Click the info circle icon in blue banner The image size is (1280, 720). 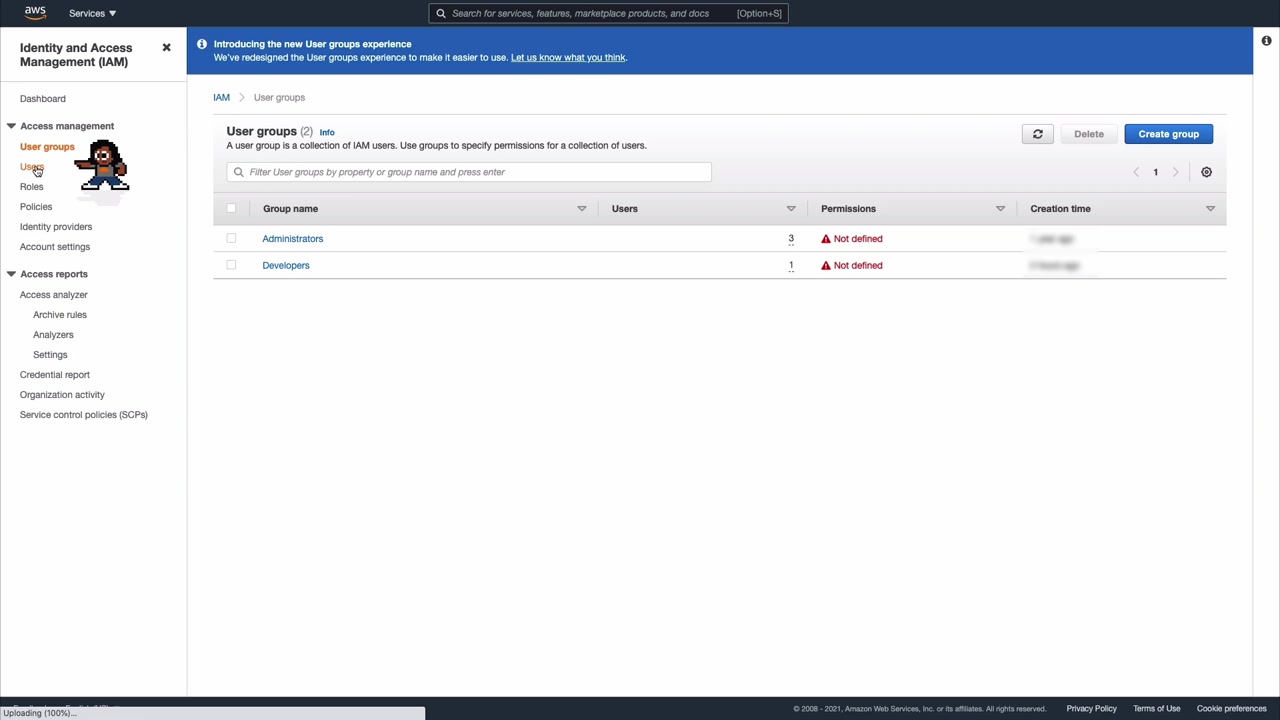pos(202,44)
